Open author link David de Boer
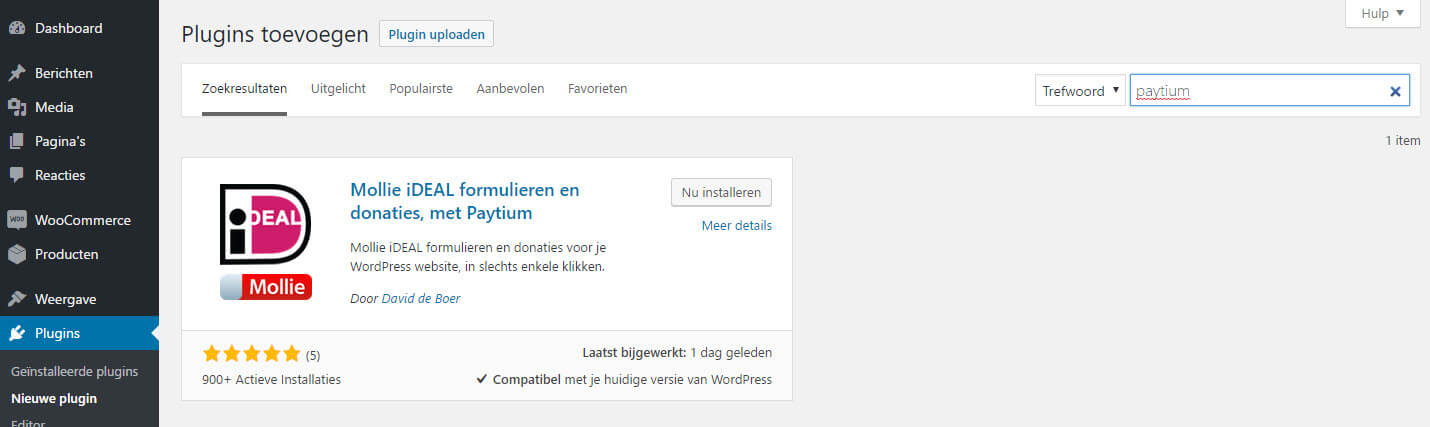The image size is (1430, 427). 421,298
